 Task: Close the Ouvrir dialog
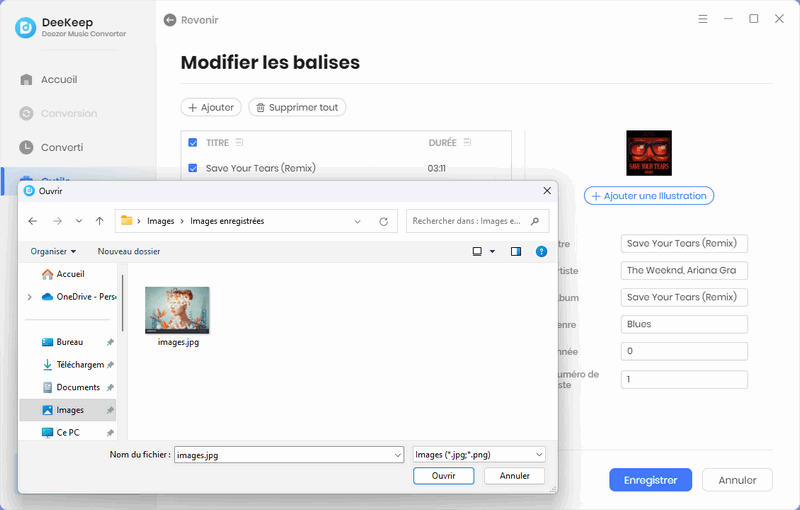pyautogui.click(x=547, y=191)
